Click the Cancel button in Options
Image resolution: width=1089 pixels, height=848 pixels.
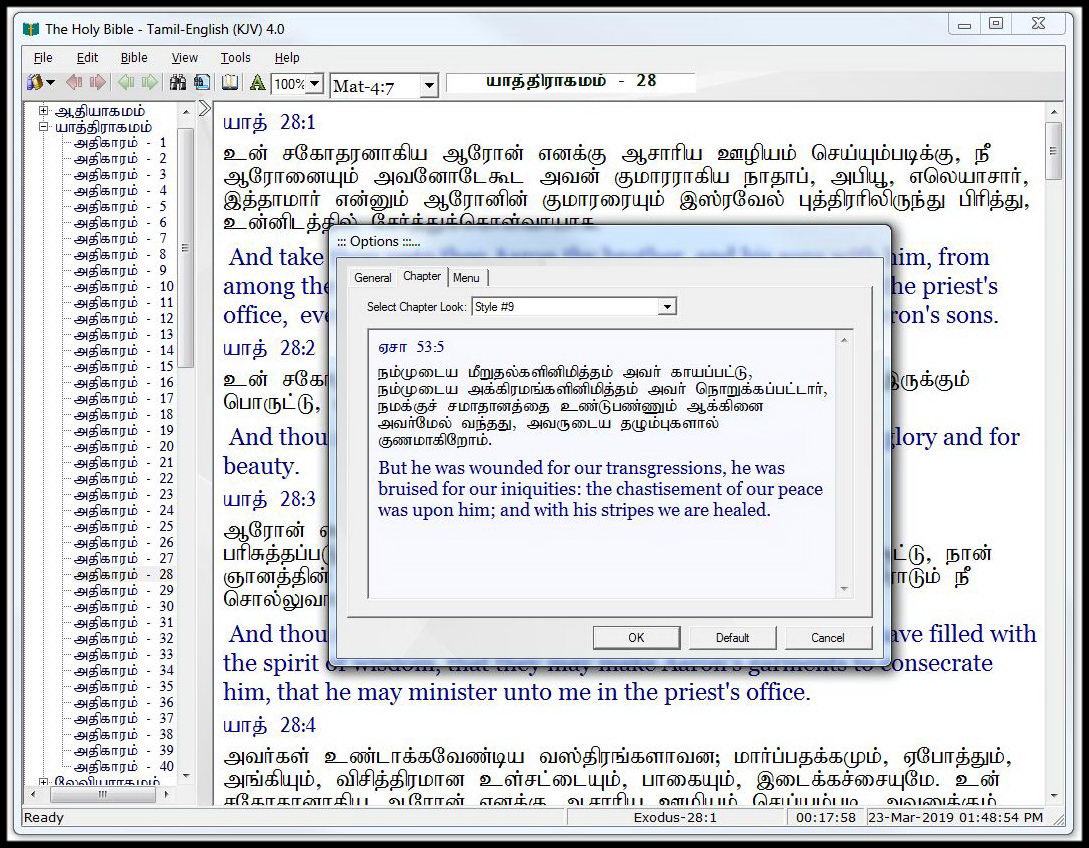coord(828,638)
